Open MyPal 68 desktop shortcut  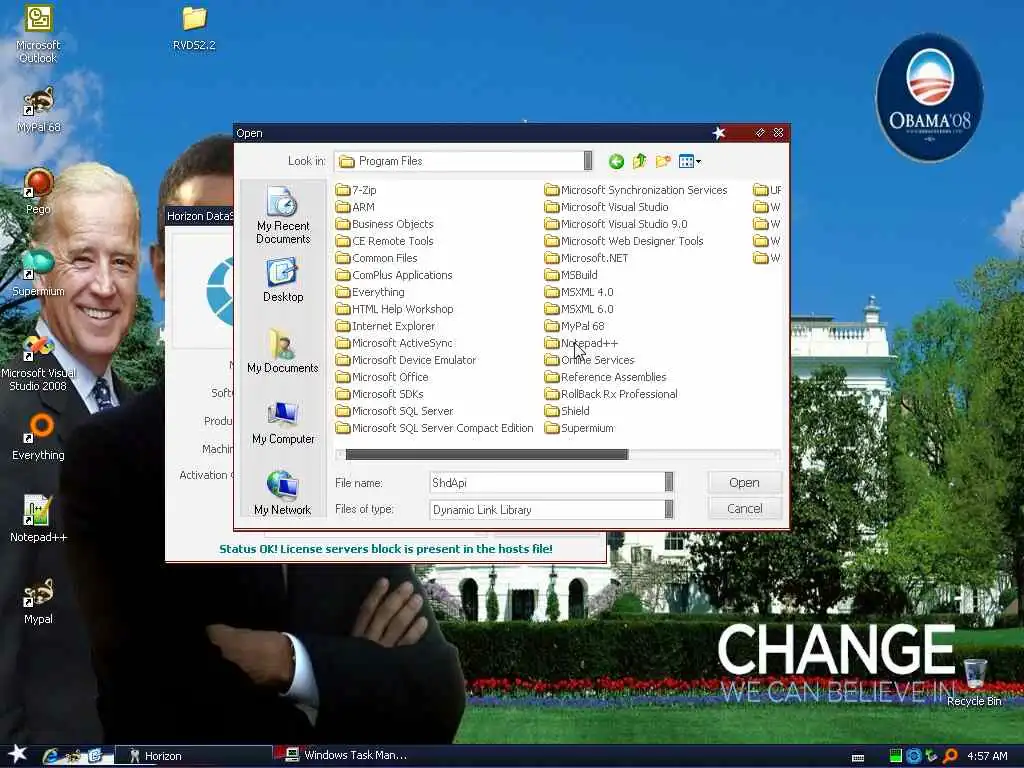click(x=39, y=110)
